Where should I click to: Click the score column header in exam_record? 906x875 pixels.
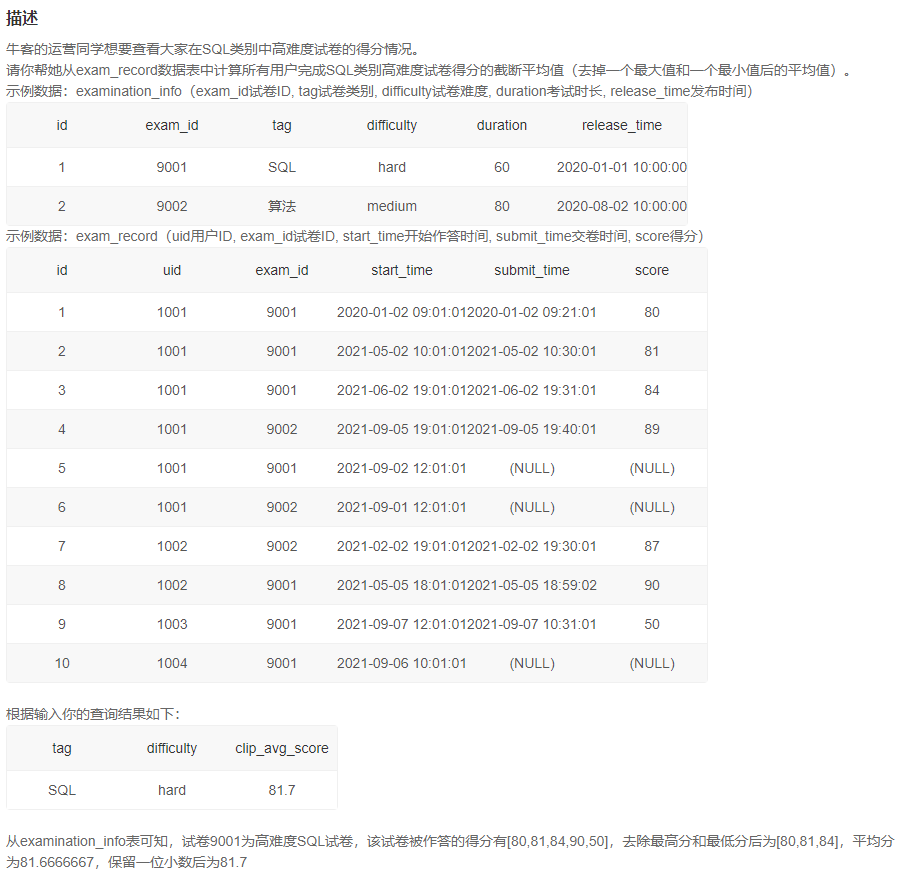coord(651,270)
